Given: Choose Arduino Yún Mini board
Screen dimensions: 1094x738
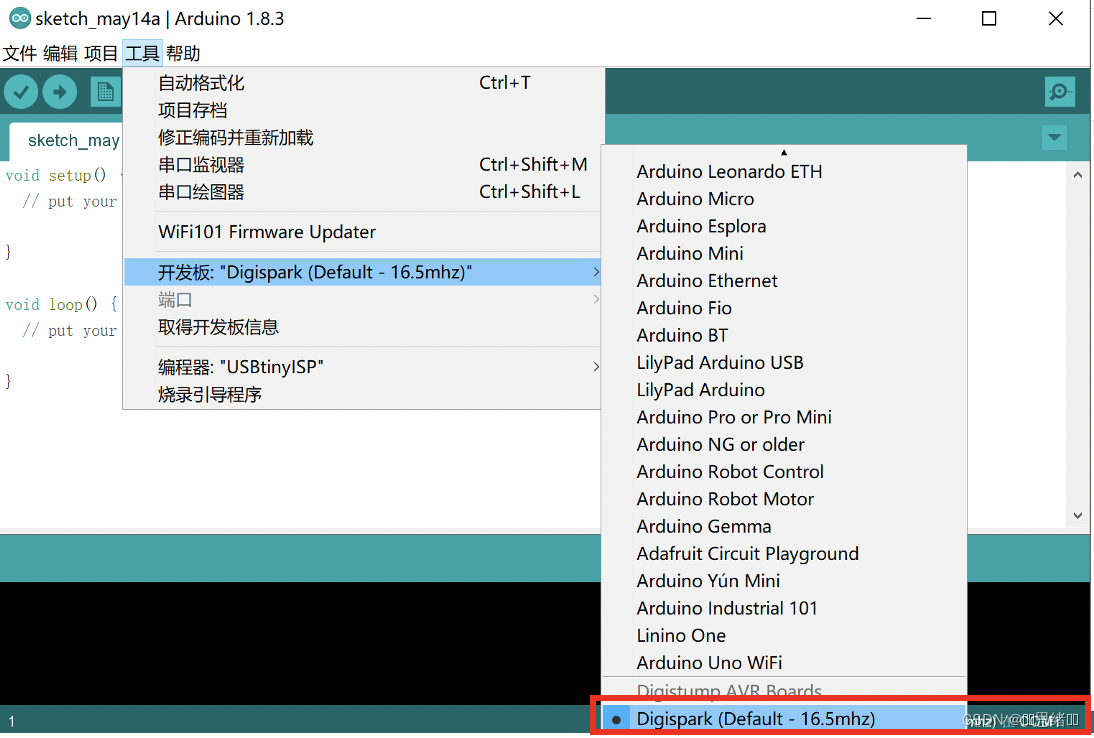Looking at the screenshot, I should (784, 580).
